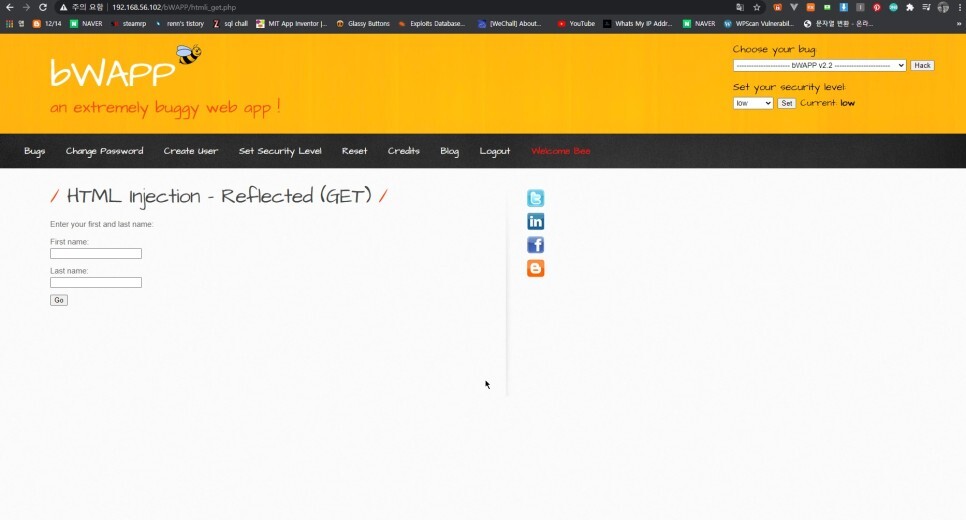Submit the form with the Go button
The image size is (966, 520).
pos(59,300)
